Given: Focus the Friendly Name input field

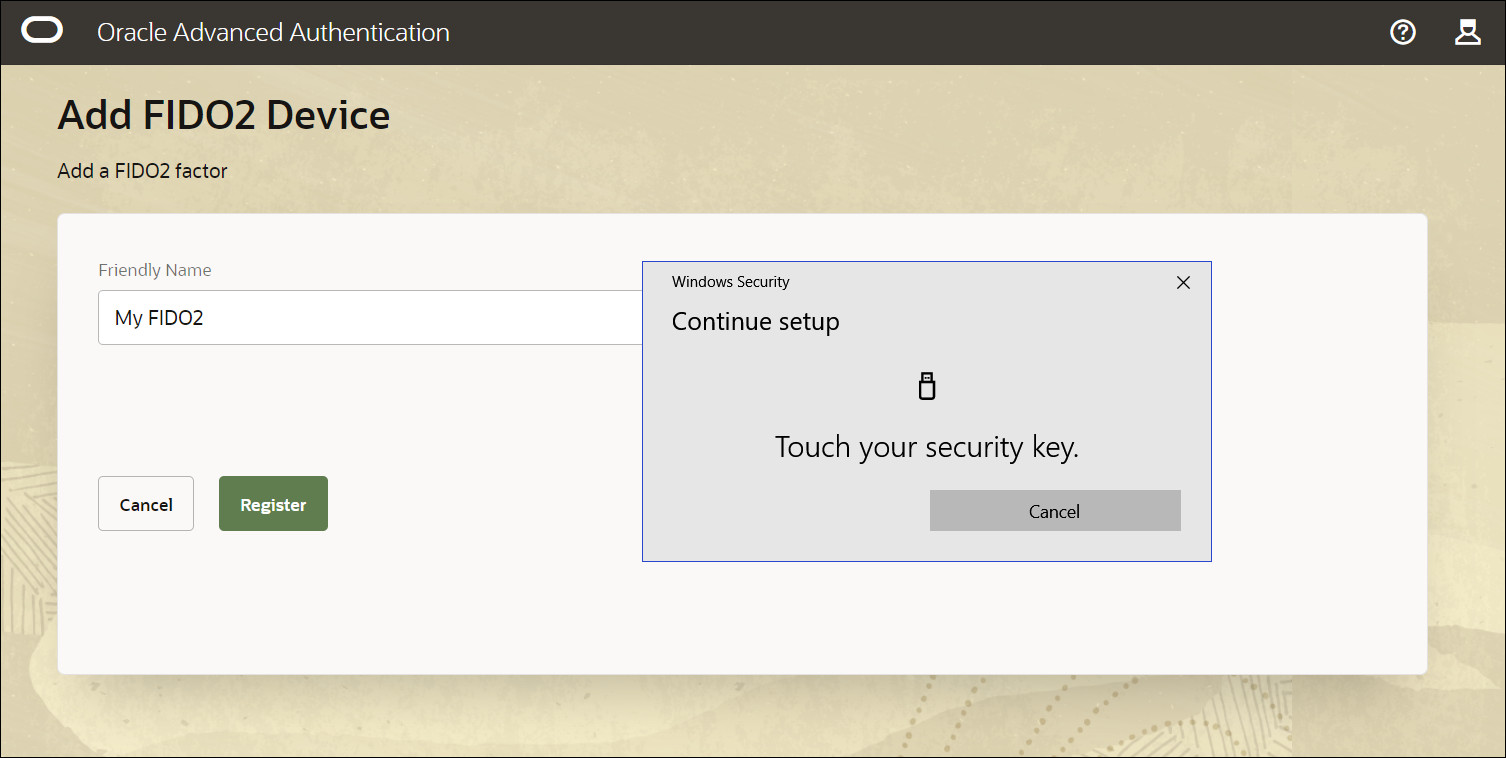Looking at the screenshot, I should click(370, 318).
